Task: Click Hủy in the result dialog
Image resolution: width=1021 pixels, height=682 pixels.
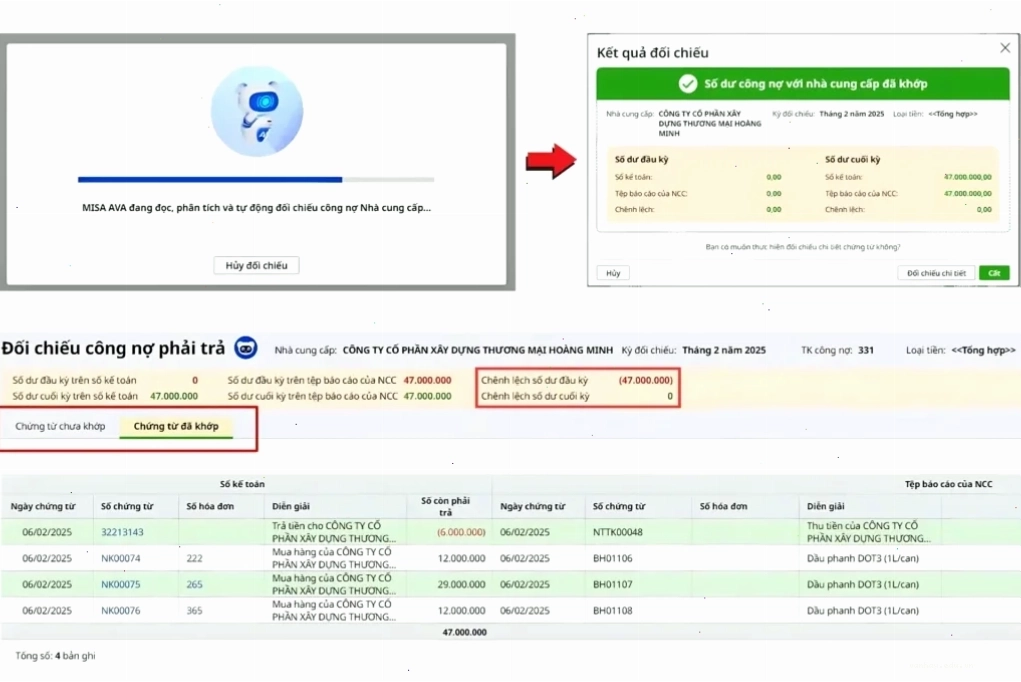Action: pos(613,273)
